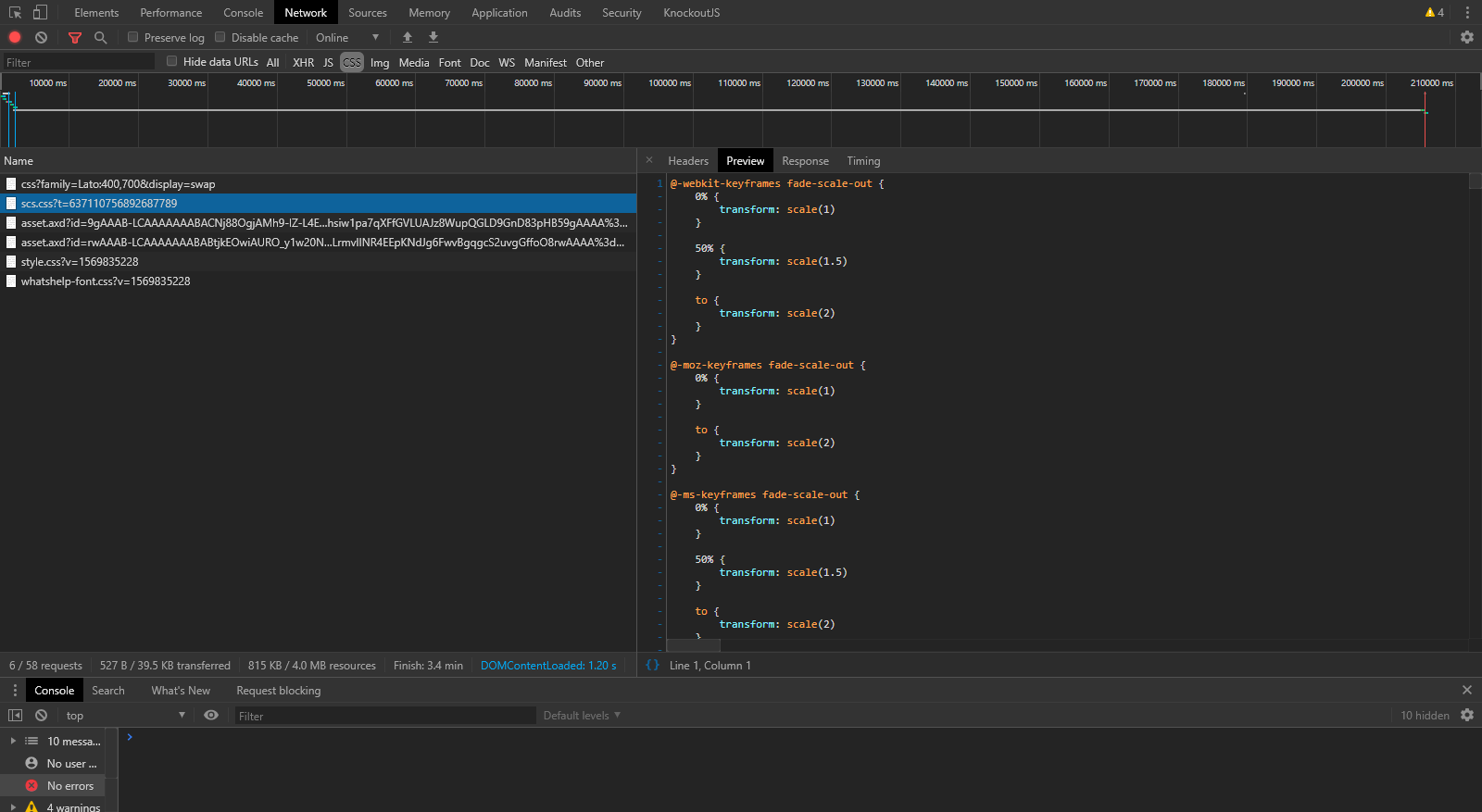Open the Request blocking drawer tab
This screenshot has width=1482, height=812.
click(278, 690)
